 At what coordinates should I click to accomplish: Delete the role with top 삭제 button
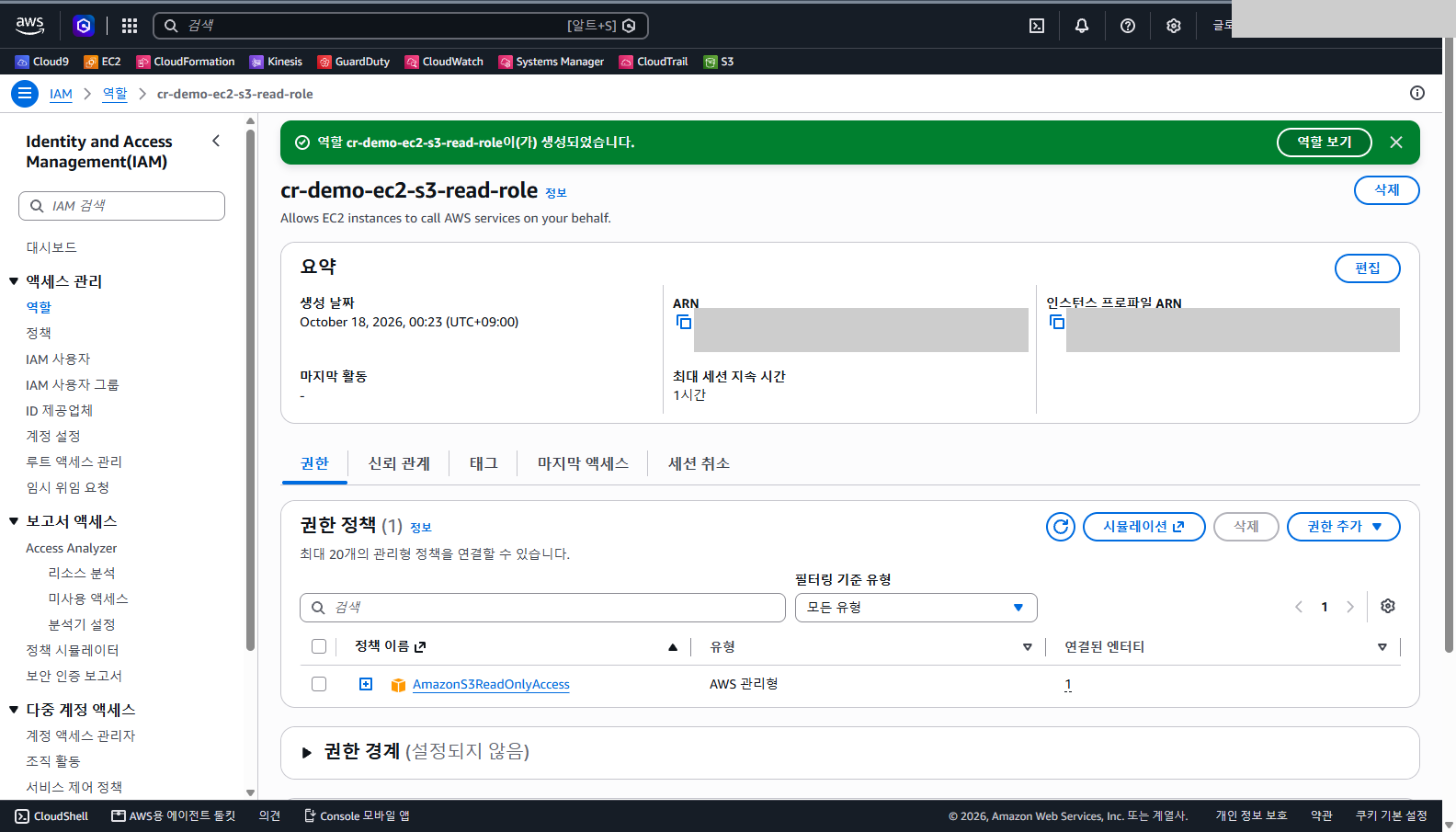1387,190
